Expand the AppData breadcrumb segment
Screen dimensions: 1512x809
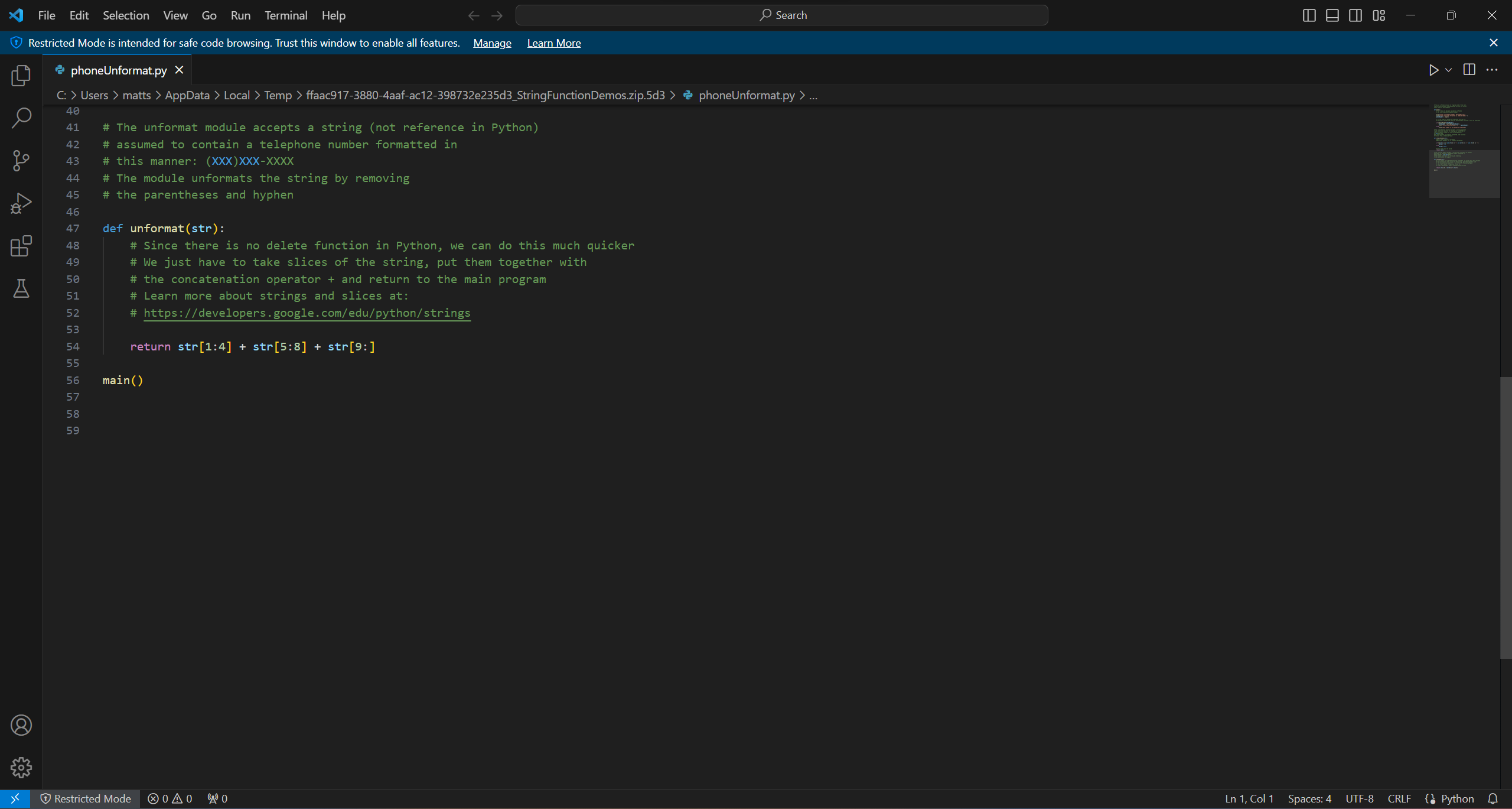point(187,95)
